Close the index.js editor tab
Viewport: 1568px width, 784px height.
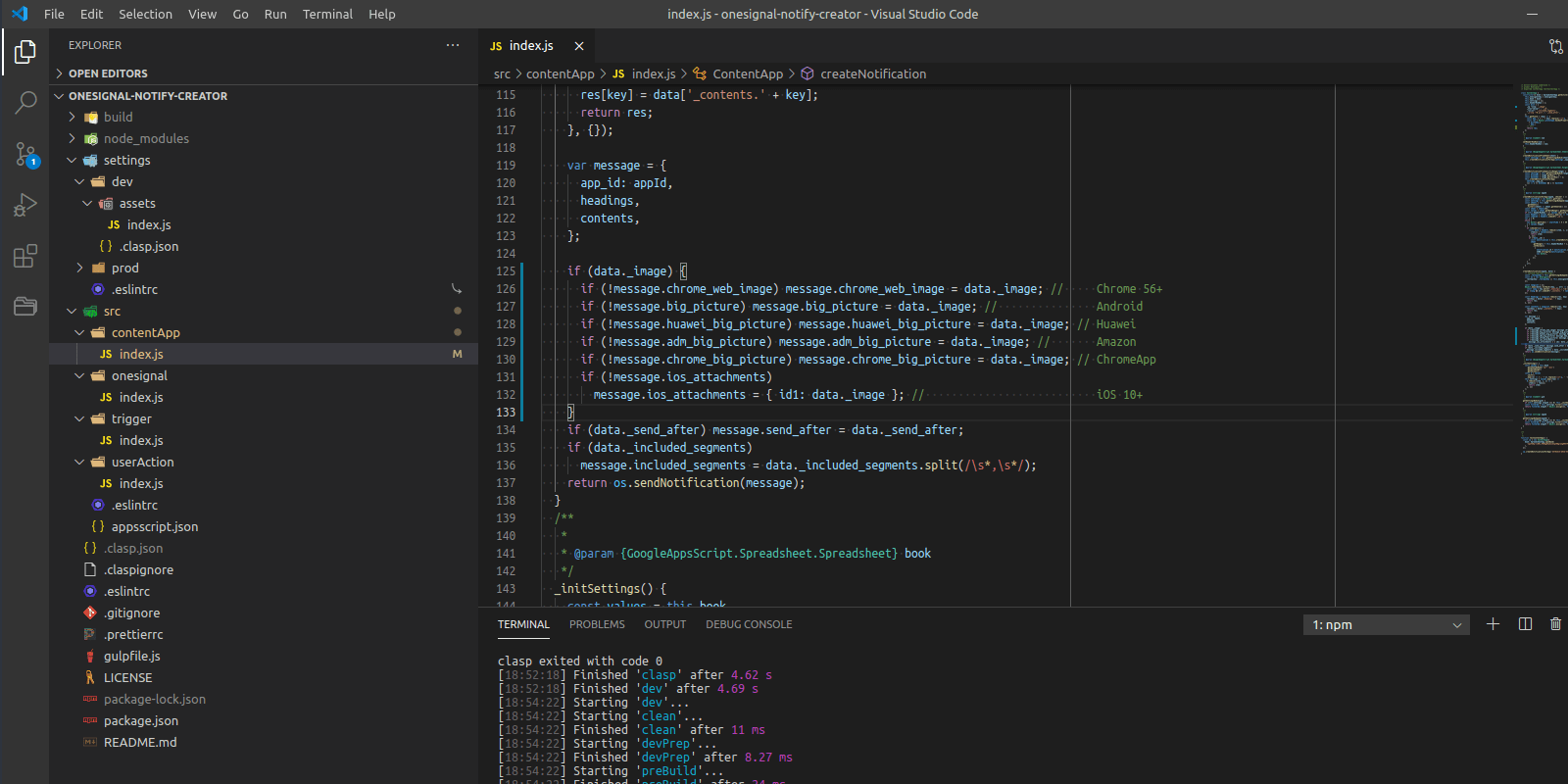pyautogui.click(x=579, y=46)
